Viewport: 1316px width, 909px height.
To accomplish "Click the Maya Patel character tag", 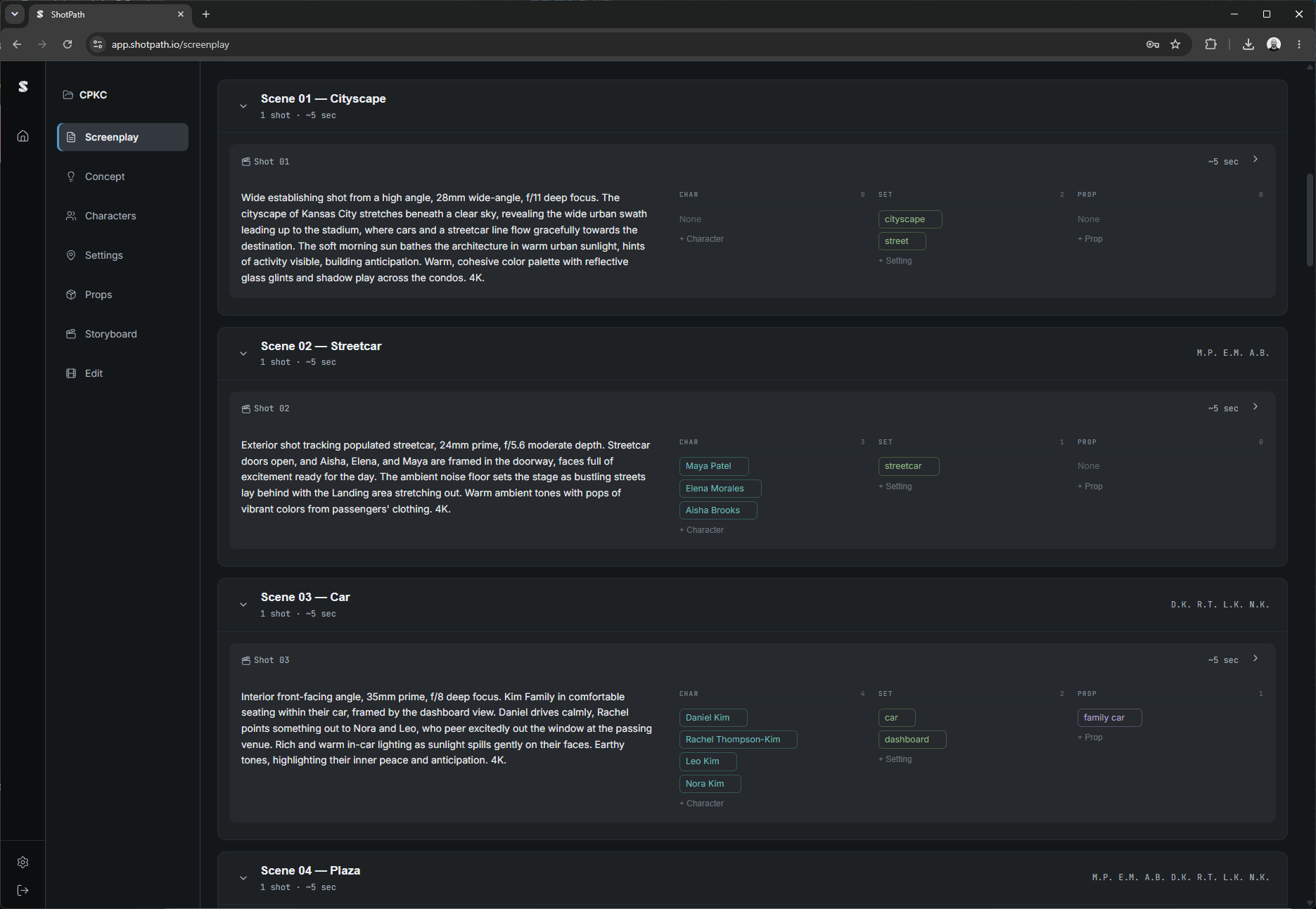I will click(x=714, y=466).
